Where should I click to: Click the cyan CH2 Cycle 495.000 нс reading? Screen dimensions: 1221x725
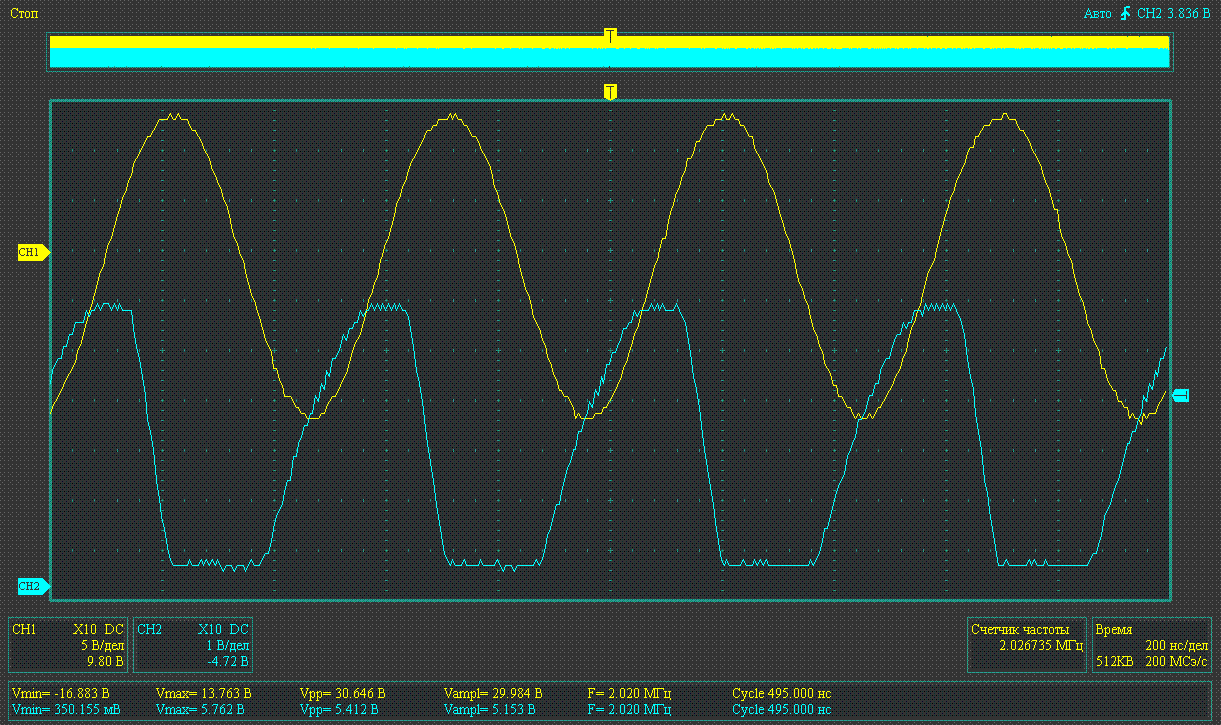click(x=782, y=709)
